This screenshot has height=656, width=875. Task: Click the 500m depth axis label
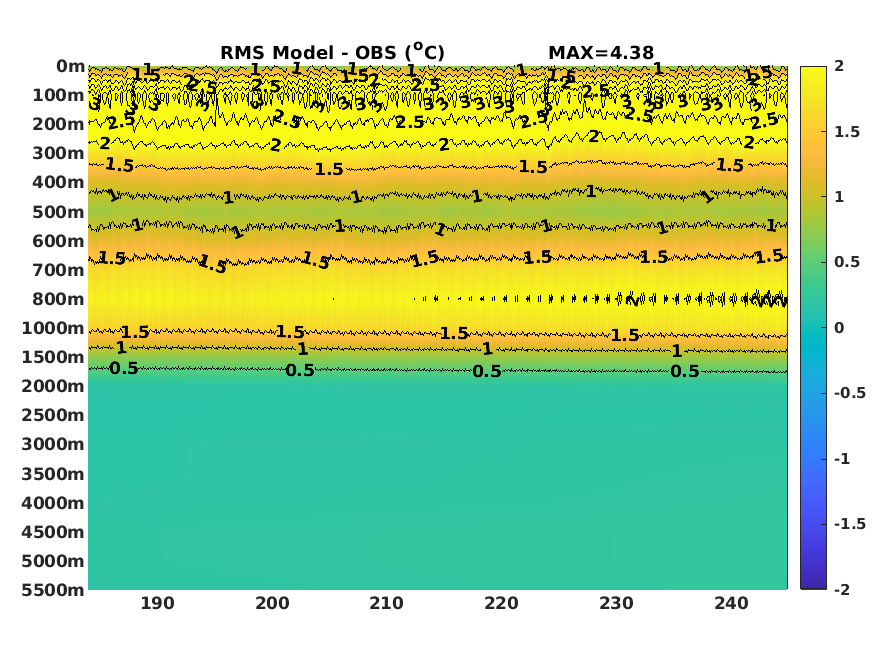[x=59, y=213]
